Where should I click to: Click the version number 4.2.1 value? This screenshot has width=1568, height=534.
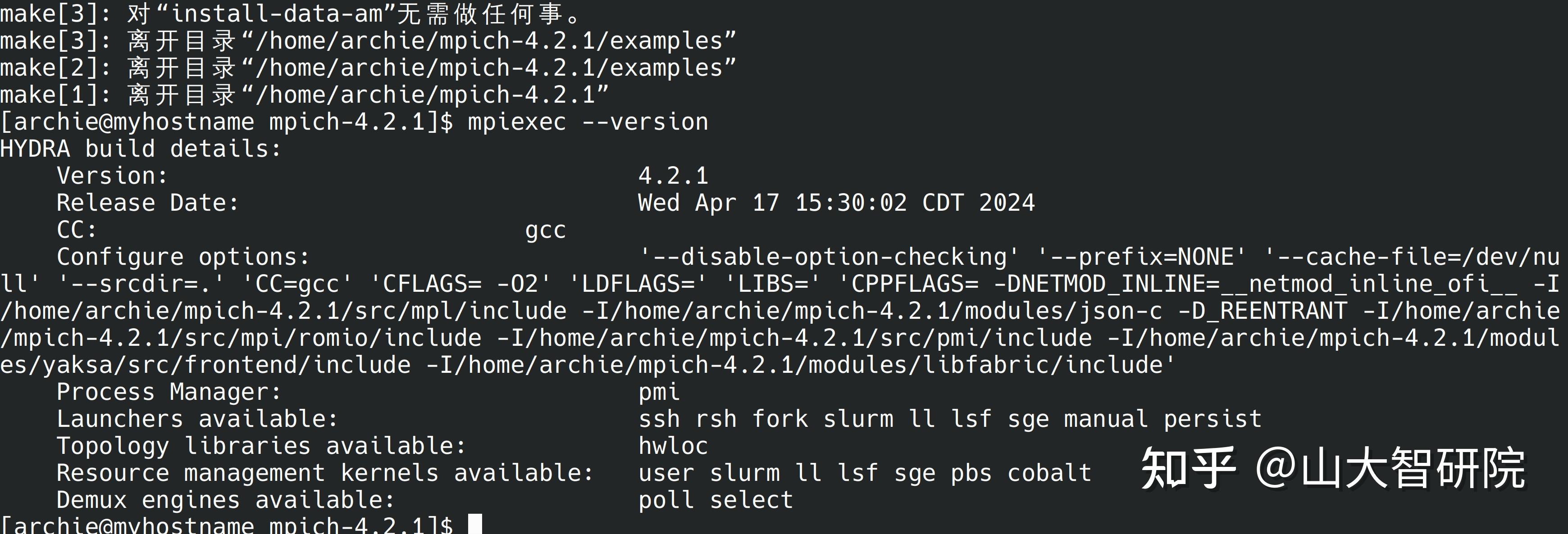click(673, 176)
